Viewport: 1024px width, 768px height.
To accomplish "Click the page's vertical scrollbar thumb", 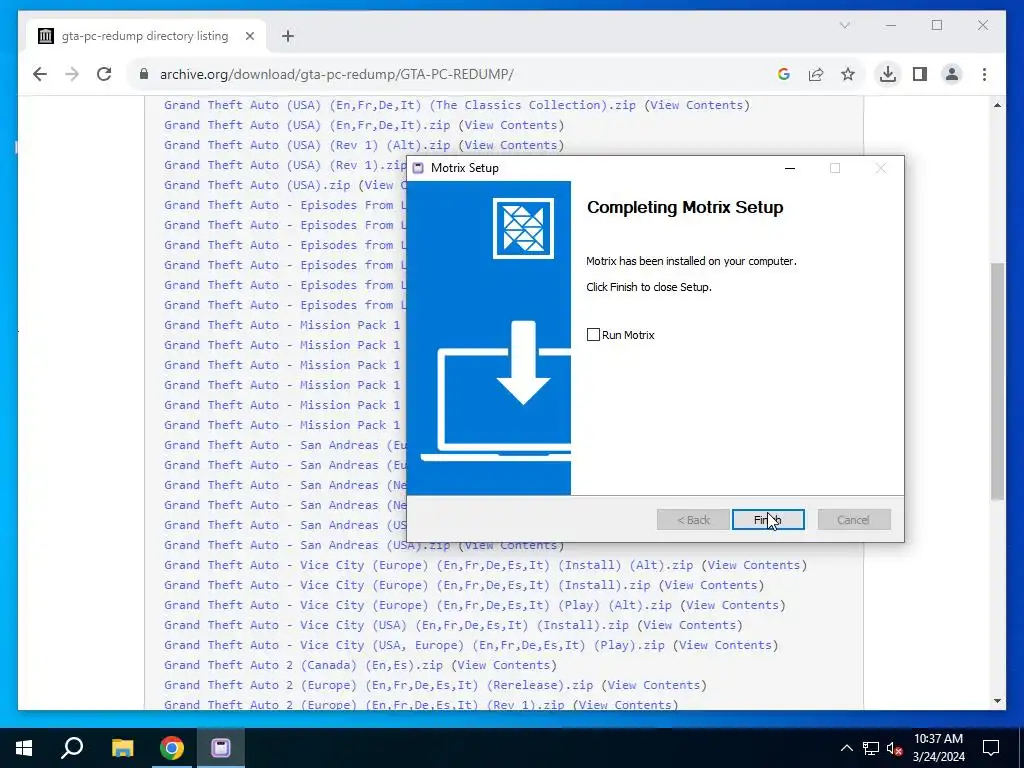I will pyautogui.click(x=997, y=382).
